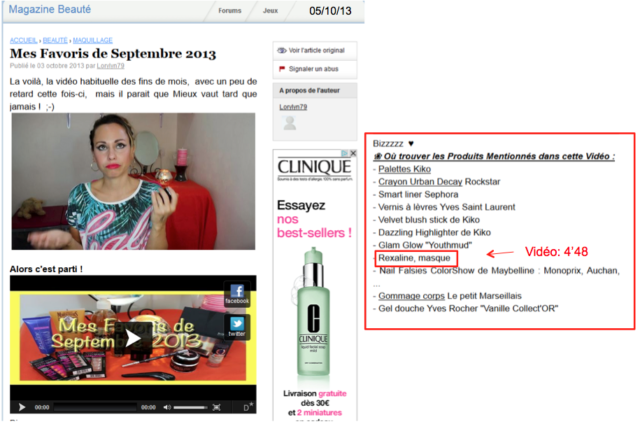Click Gel douche Yves Rocher line
Image resolution: width=640 pixels, height=424 pixels.
468,309
